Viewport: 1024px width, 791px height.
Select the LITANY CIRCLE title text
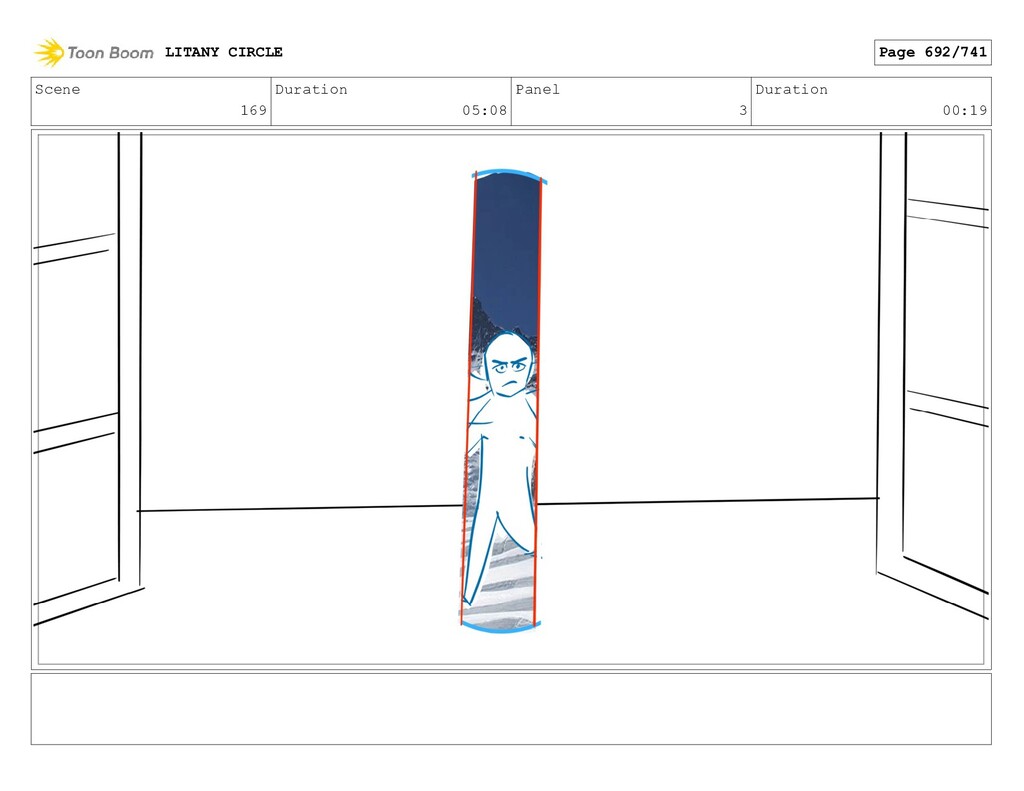[223, 52]
